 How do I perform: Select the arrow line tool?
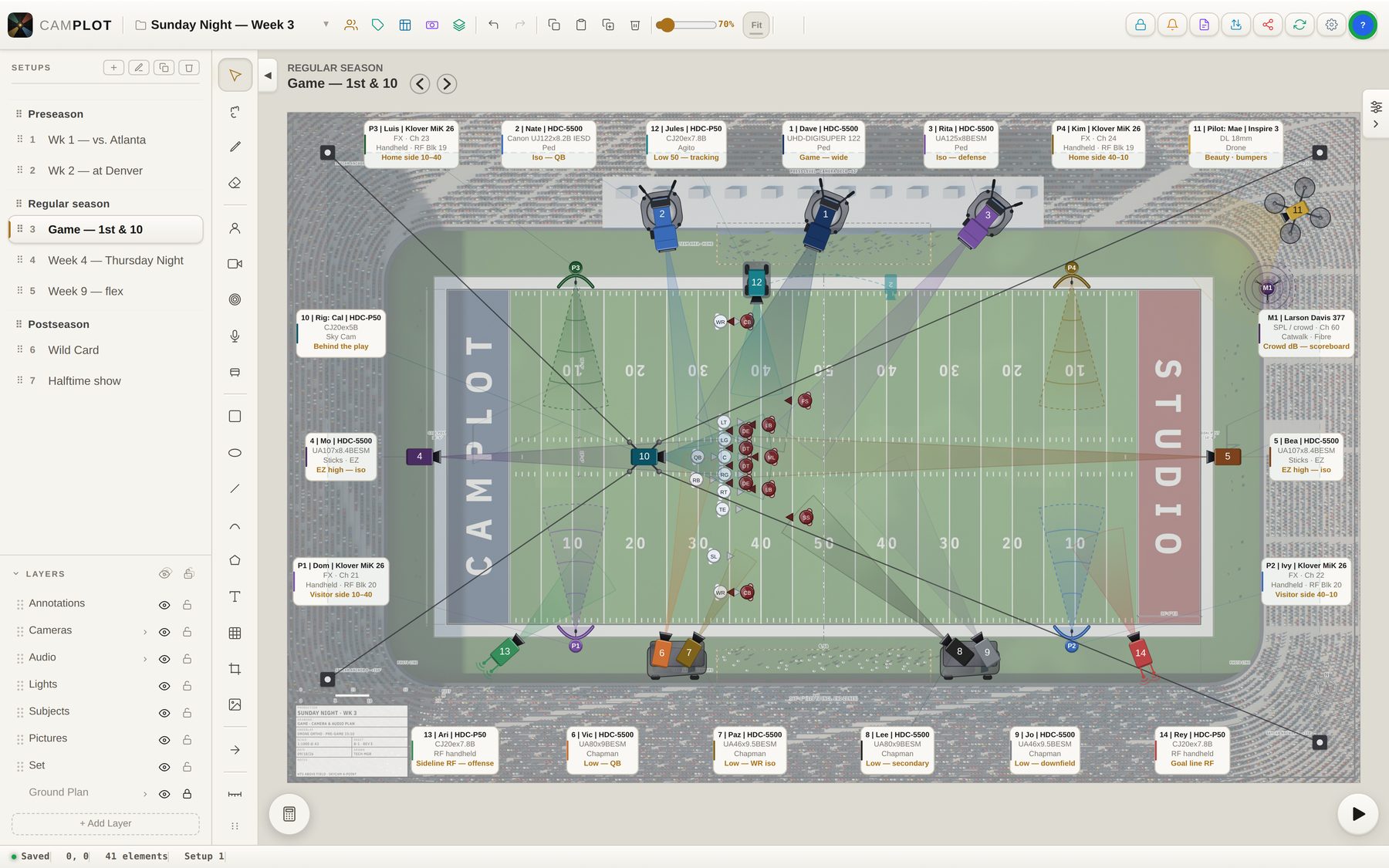tap(235, 750)
